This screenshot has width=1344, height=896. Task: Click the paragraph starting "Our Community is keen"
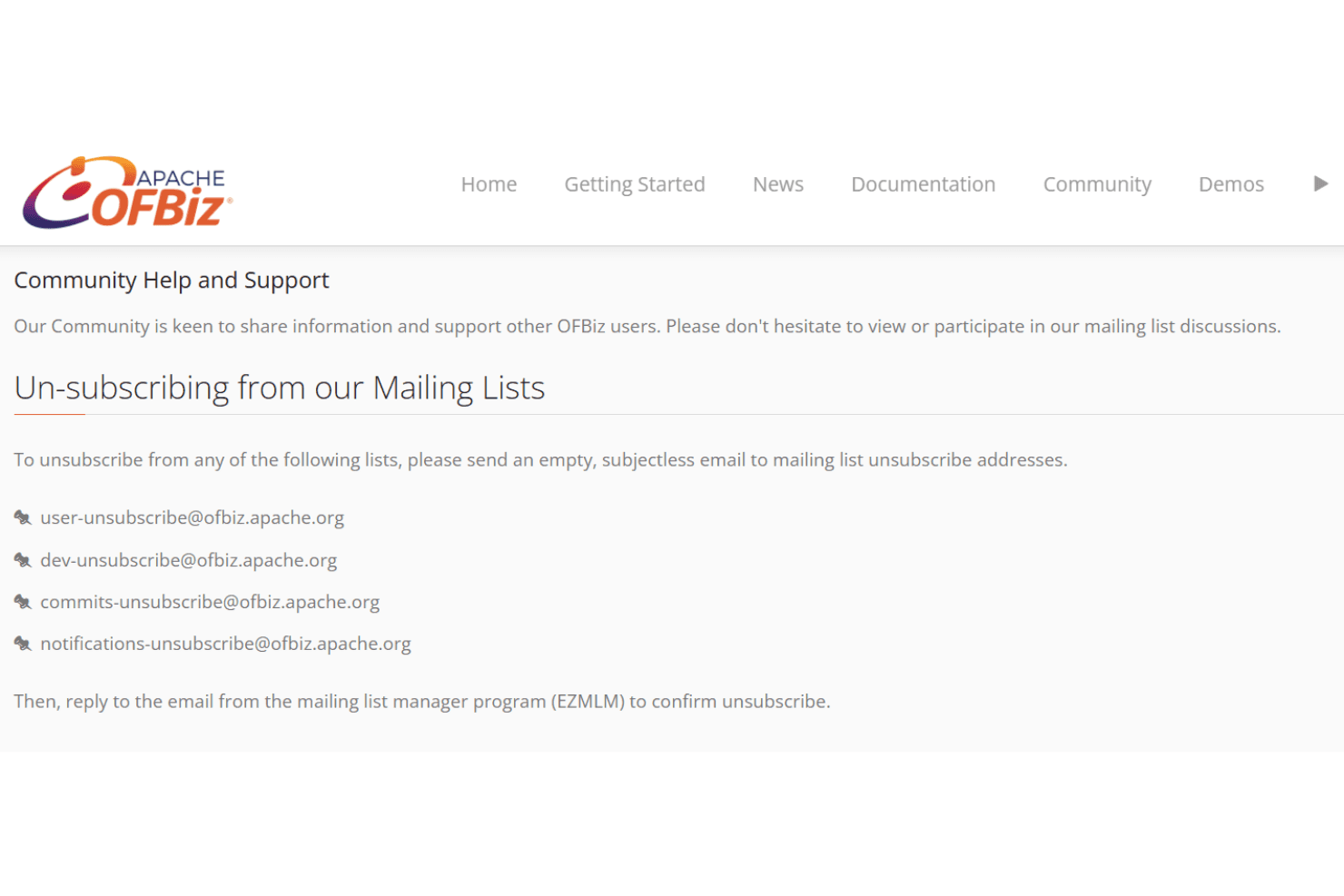click(x=647, y=327)
